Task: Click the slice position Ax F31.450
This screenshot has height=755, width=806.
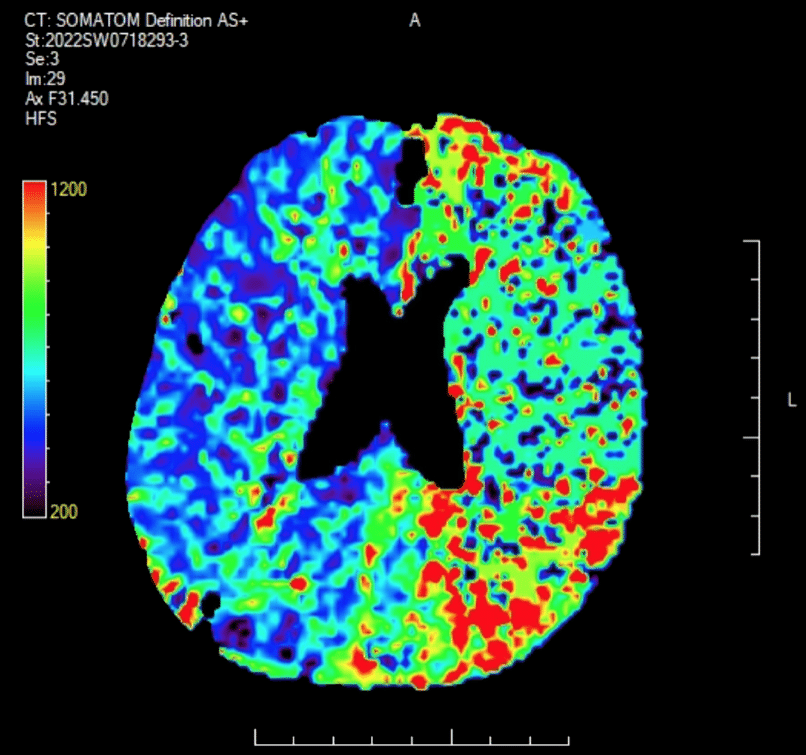Action: coord(66,98)
